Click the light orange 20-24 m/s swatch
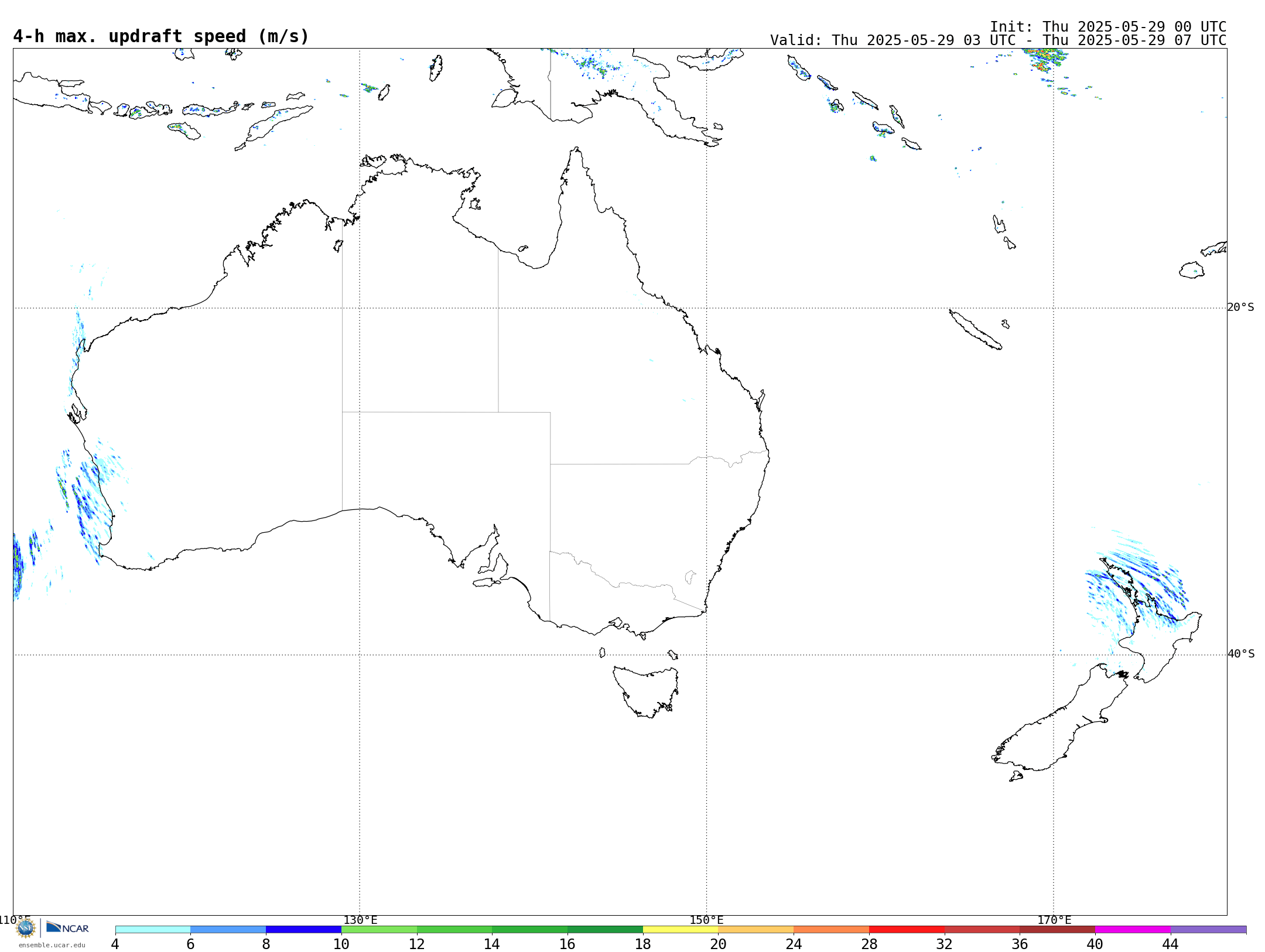 click(x=756, y=929)
